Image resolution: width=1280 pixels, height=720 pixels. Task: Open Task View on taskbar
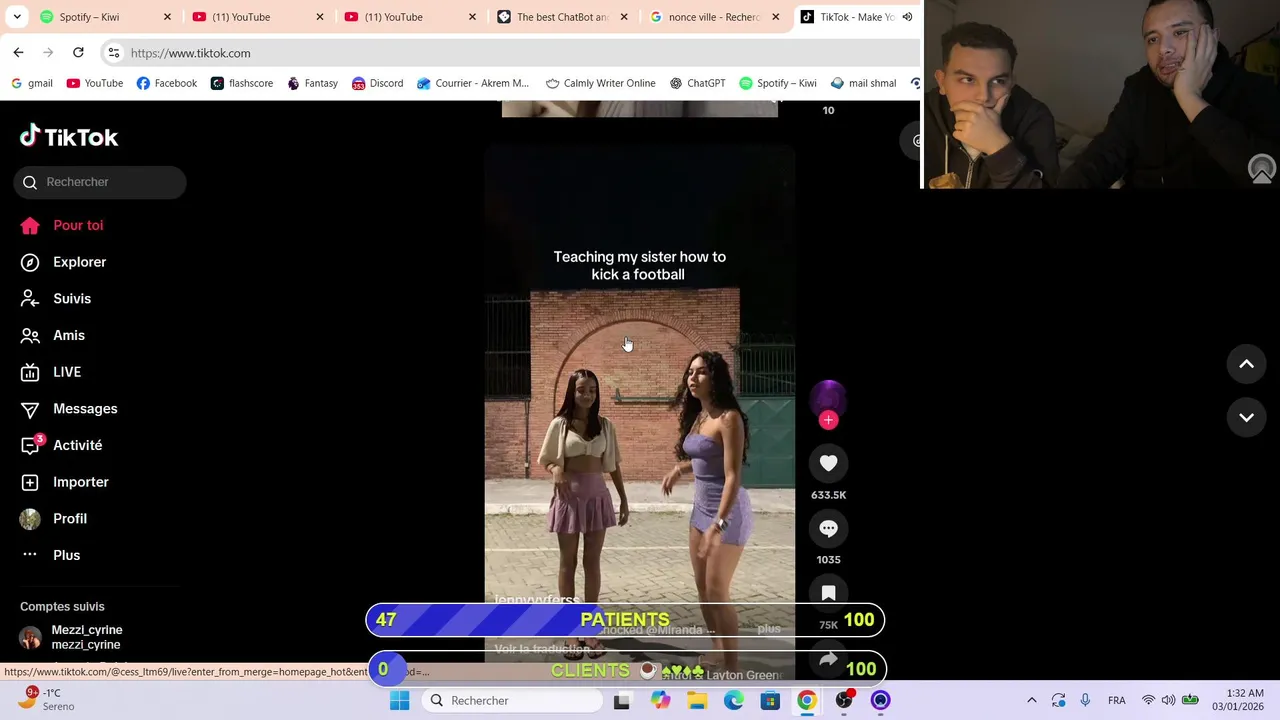(x=621, y=700)
